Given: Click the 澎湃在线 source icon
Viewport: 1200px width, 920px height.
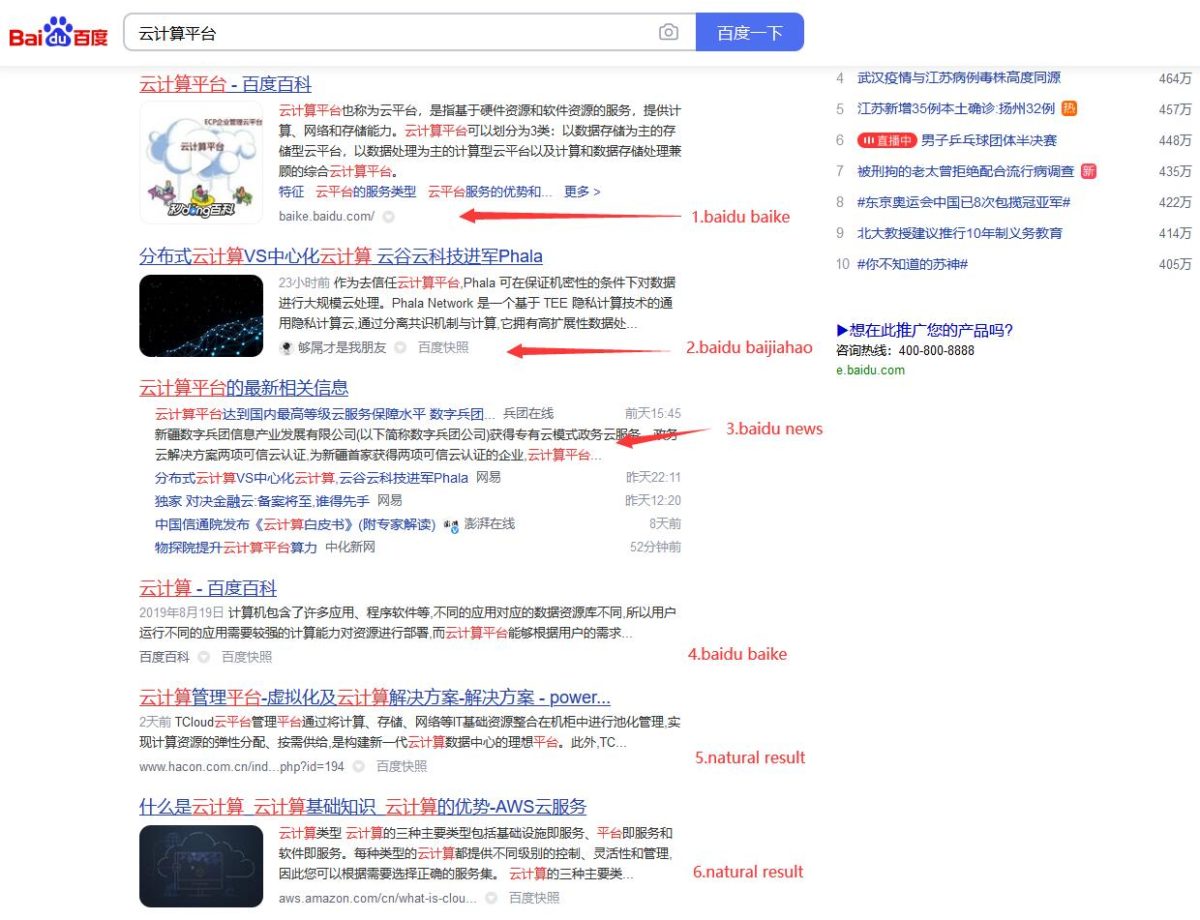Looking at the screenshot, I should pos(451,524).
